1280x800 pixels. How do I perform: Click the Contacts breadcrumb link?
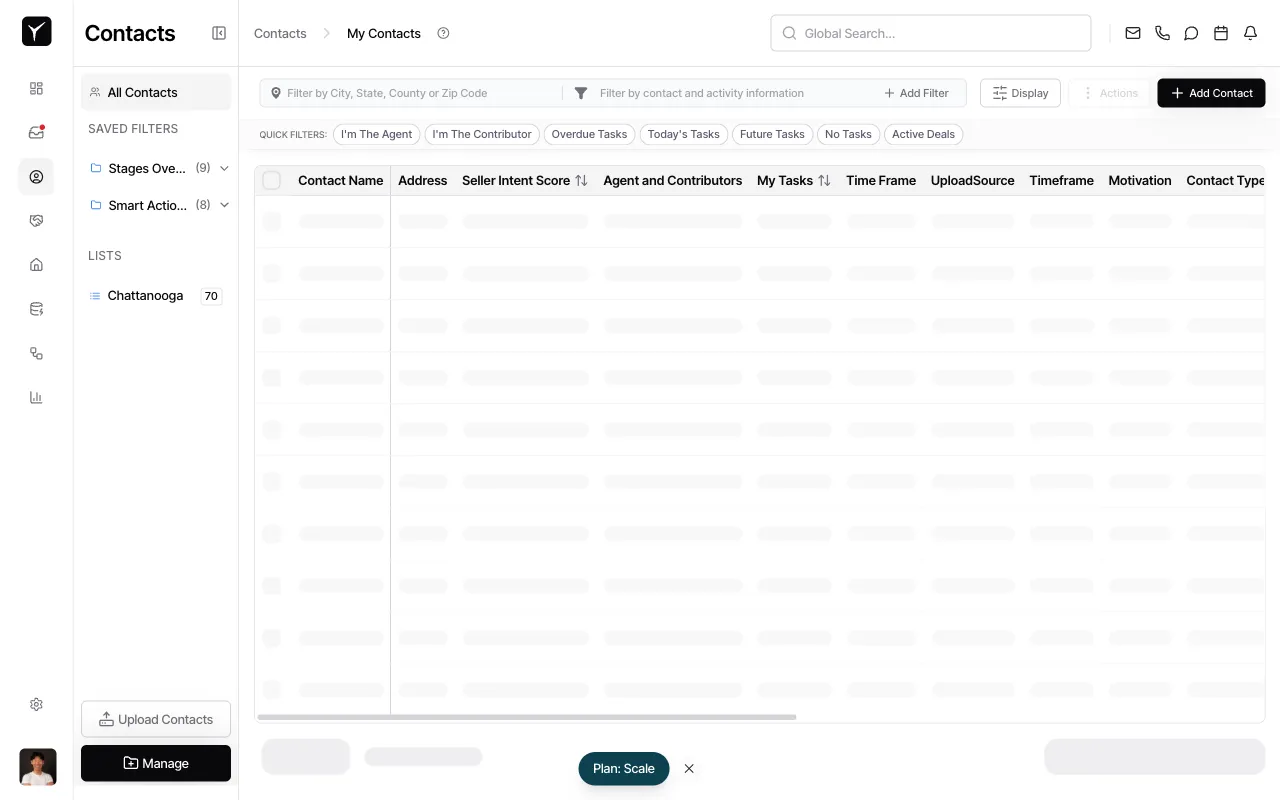[x=280, y=33]
